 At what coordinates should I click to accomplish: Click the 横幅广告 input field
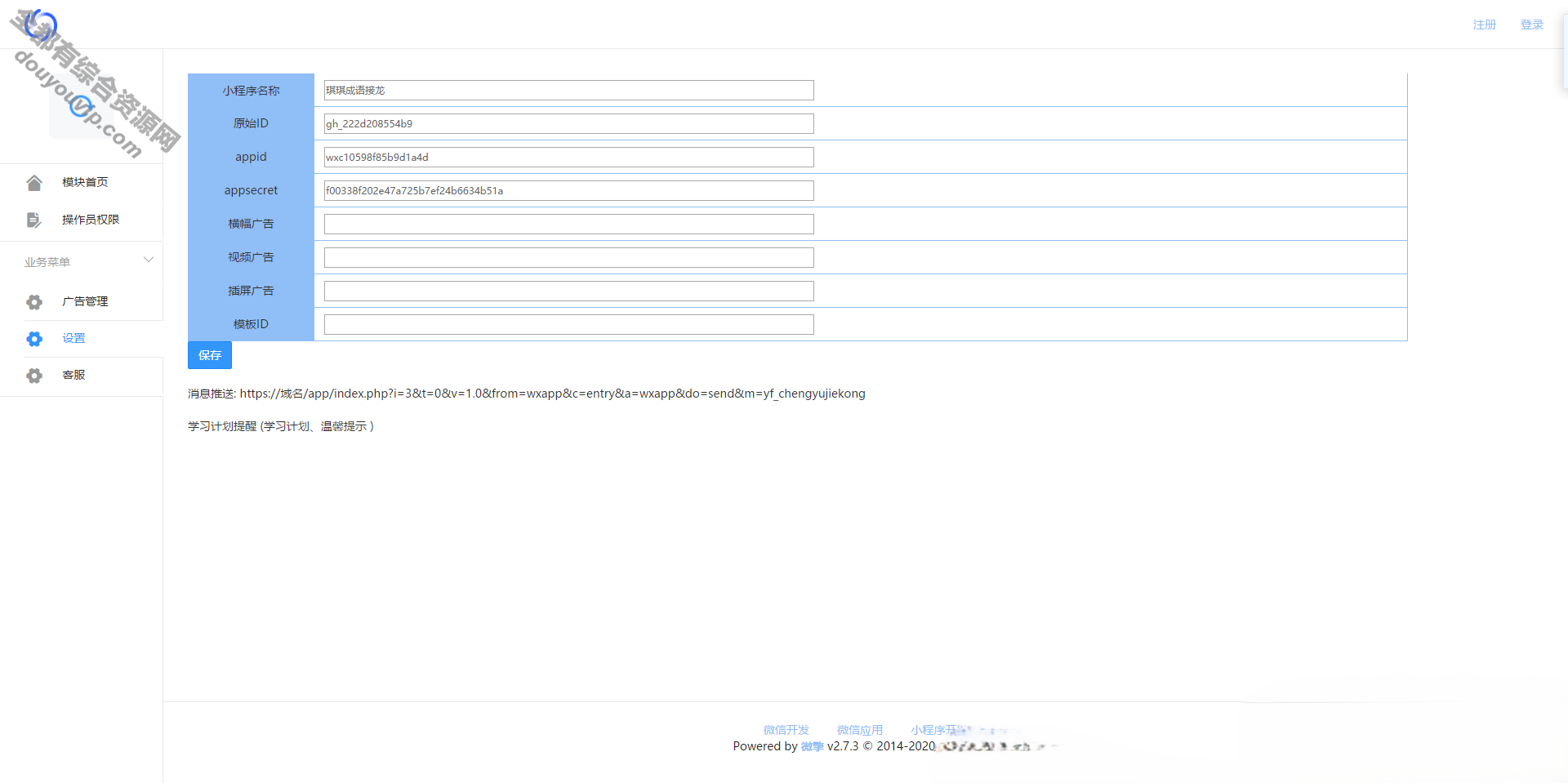pos(568,224)
